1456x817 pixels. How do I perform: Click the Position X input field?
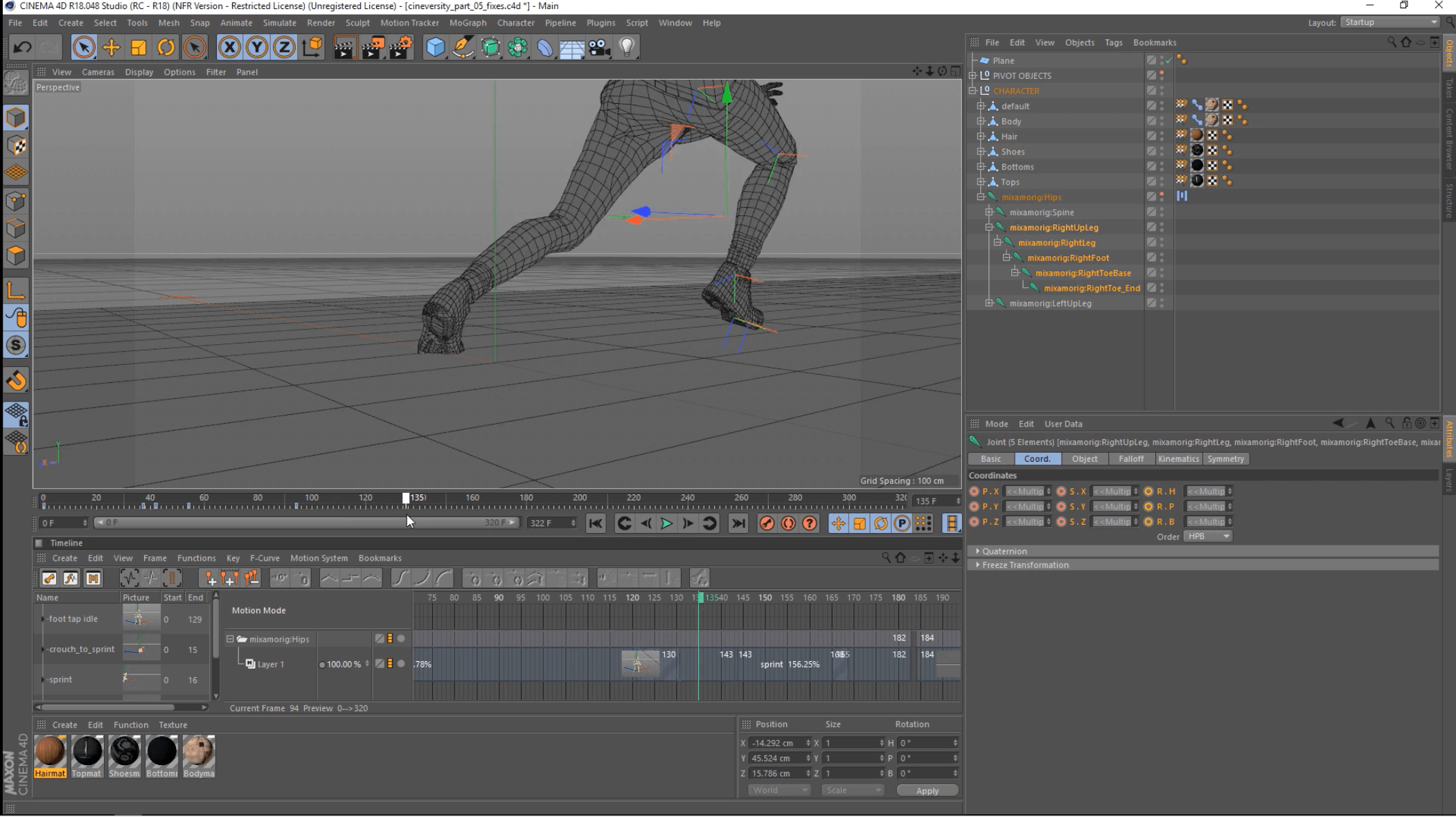(x=776, y=743)
